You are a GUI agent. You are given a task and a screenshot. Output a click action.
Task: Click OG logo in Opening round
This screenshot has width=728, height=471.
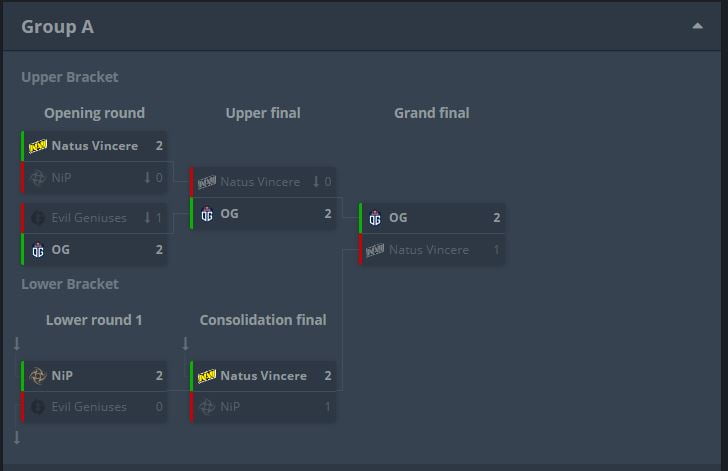pyautogui.click(x=38, y=250)
